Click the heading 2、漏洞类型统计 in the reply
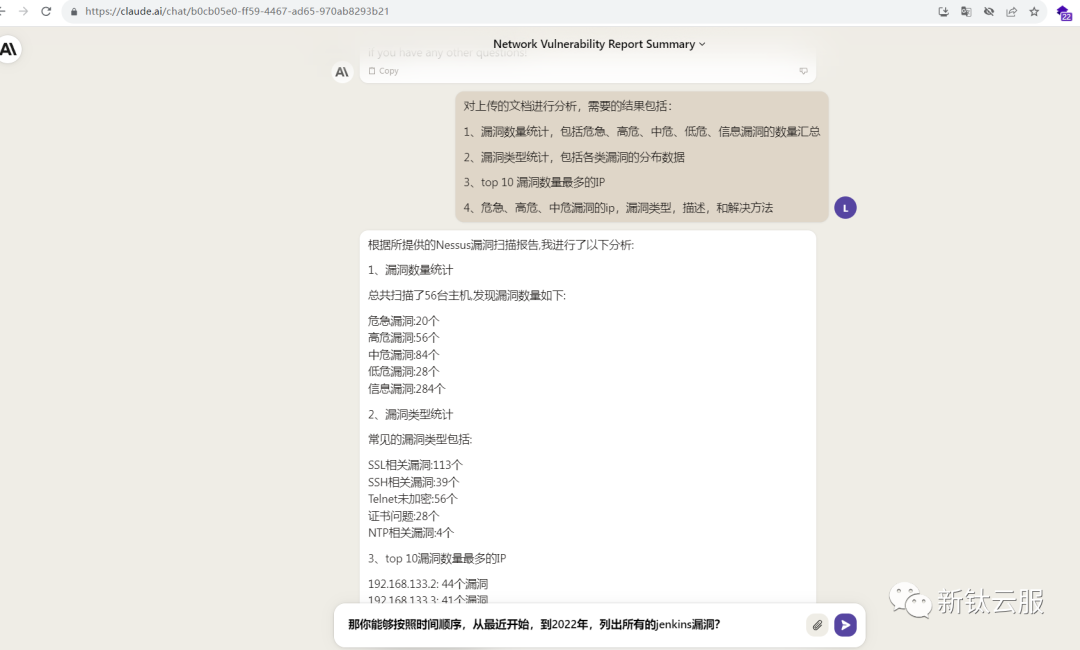Viewport: 1080px width, 650px height. [x=411, y=415]
